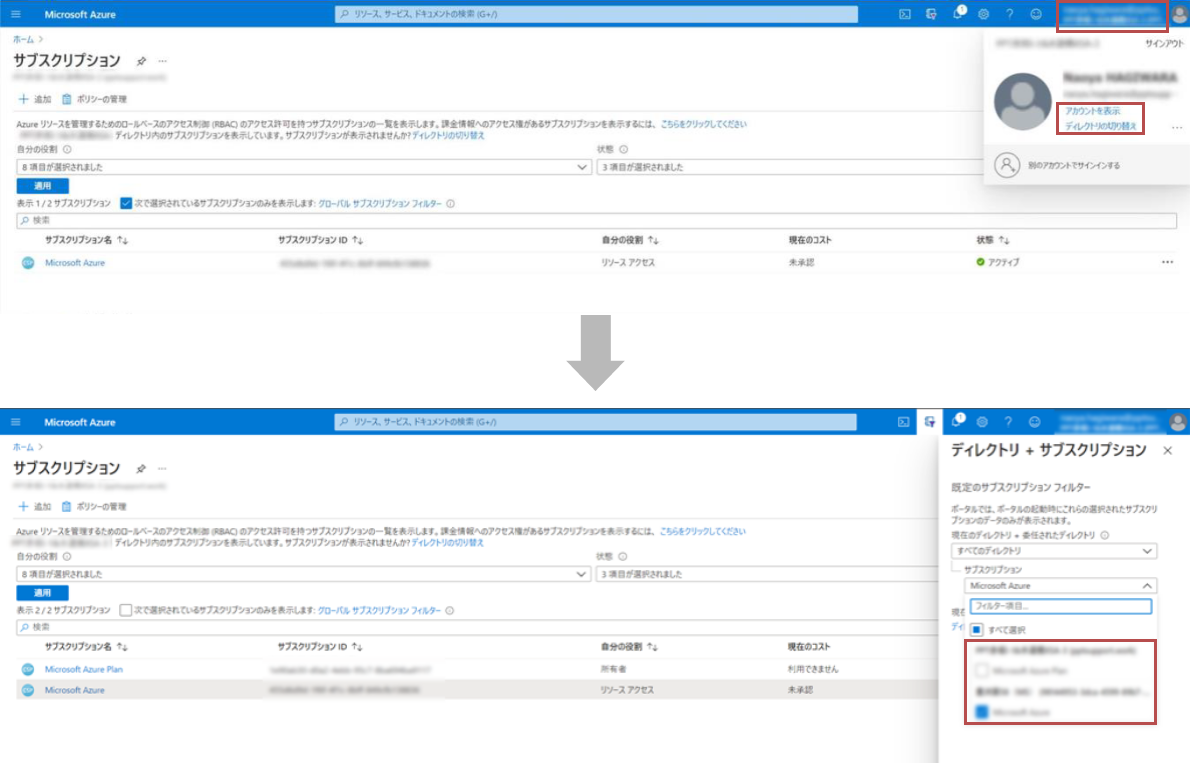Image resolution: width=1191 pixels, height=763 pixels.
Task: Click the account name in upper portal header
Action: (1114, 14)
